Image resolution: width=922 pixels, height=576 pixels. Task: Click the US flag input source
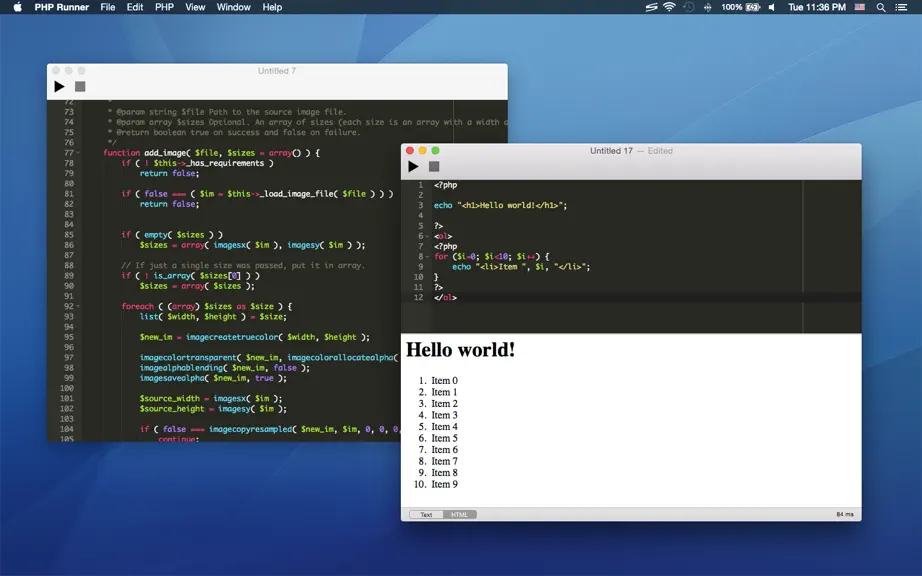tap(860, 7)
